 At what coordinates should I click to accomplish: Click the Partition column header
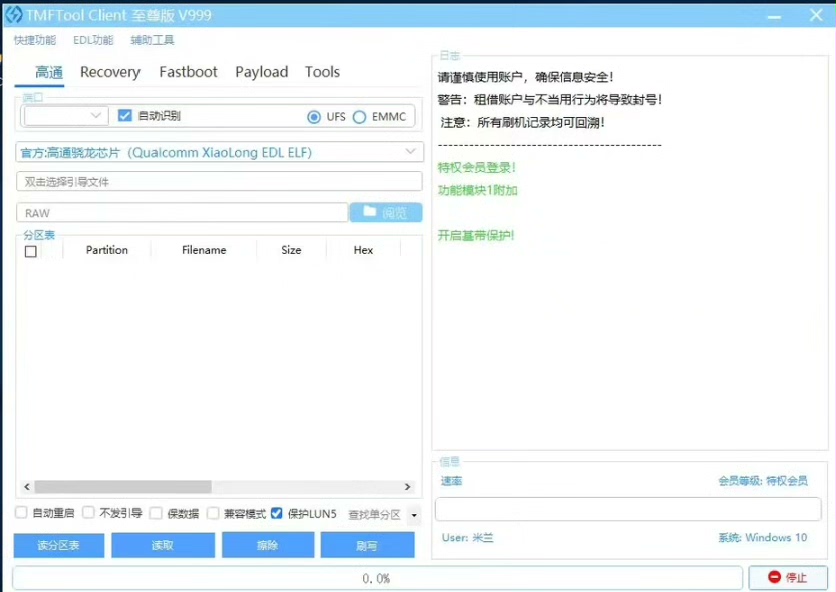(107, 250)
